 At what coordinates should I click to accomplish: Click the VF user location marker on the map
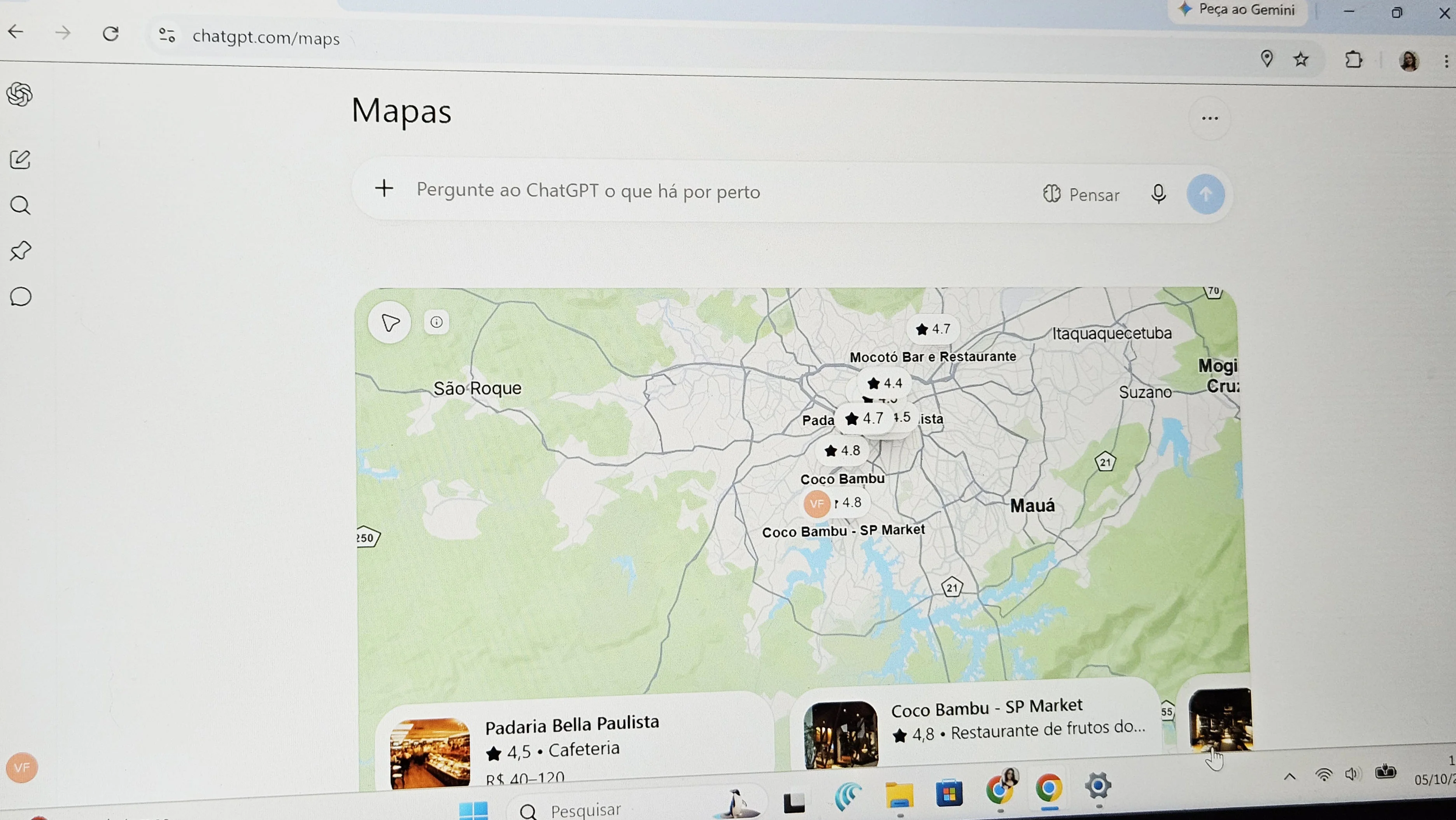816,503
